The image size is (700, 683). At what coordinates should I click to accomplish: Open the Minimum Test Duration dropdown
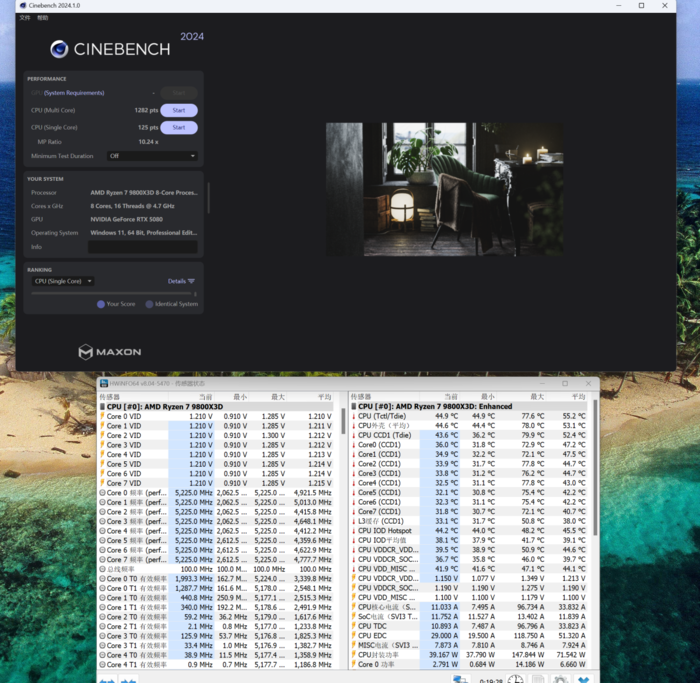152,156
